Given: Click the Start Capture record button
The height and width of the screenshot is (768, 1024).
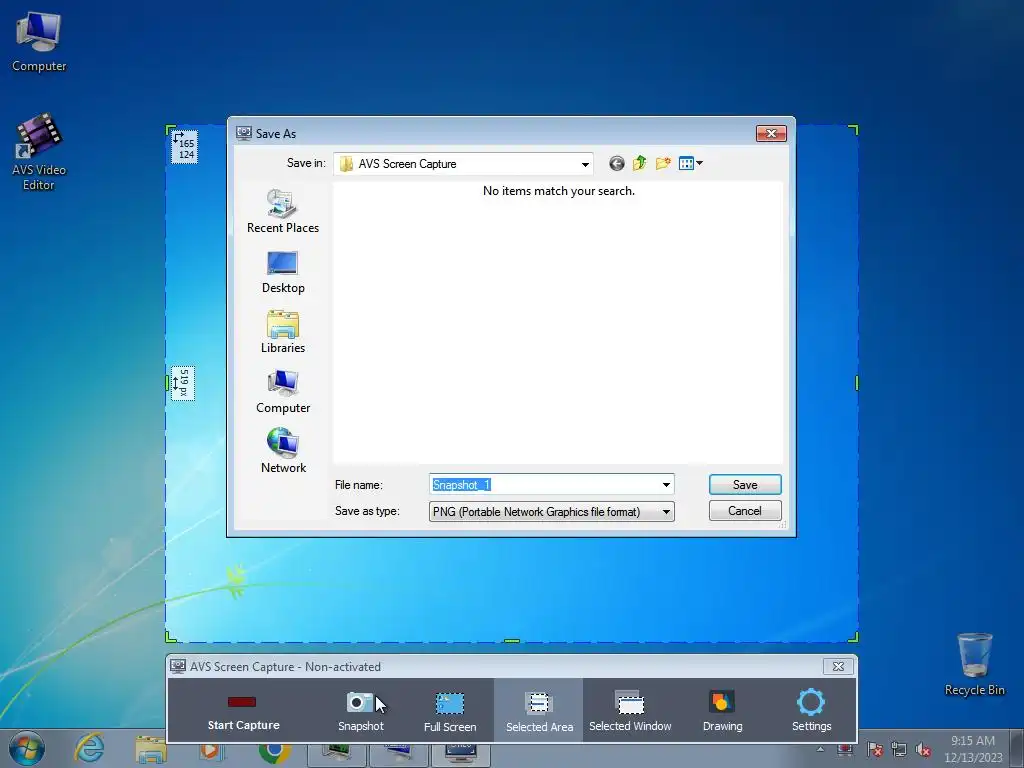Looking at the screenshot, I should [243, 711].
